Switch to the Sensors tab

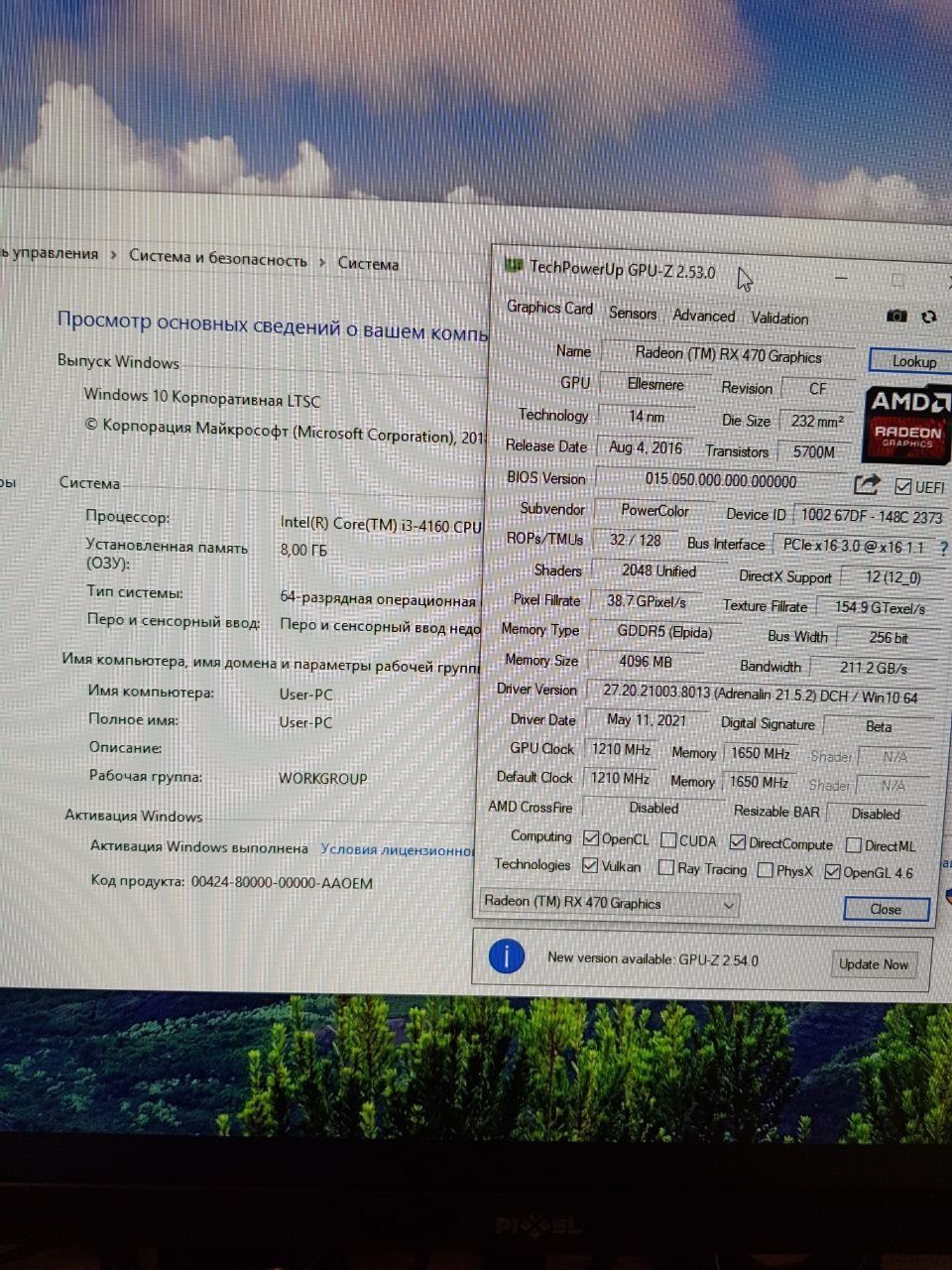pyautogui.click(x=633, y=313)
